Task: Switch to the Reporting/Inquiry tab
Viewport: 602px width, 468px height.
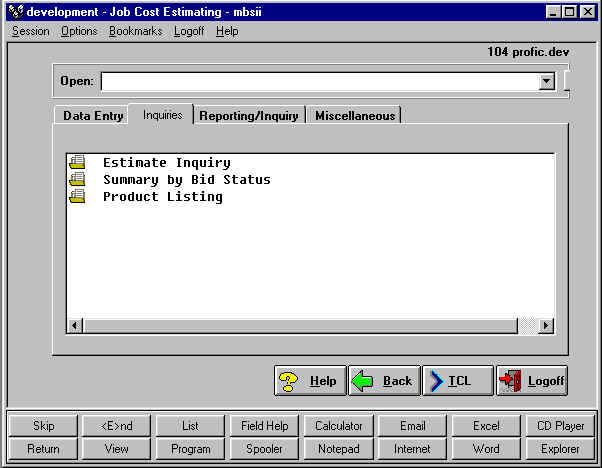Action: click(249, 115)
